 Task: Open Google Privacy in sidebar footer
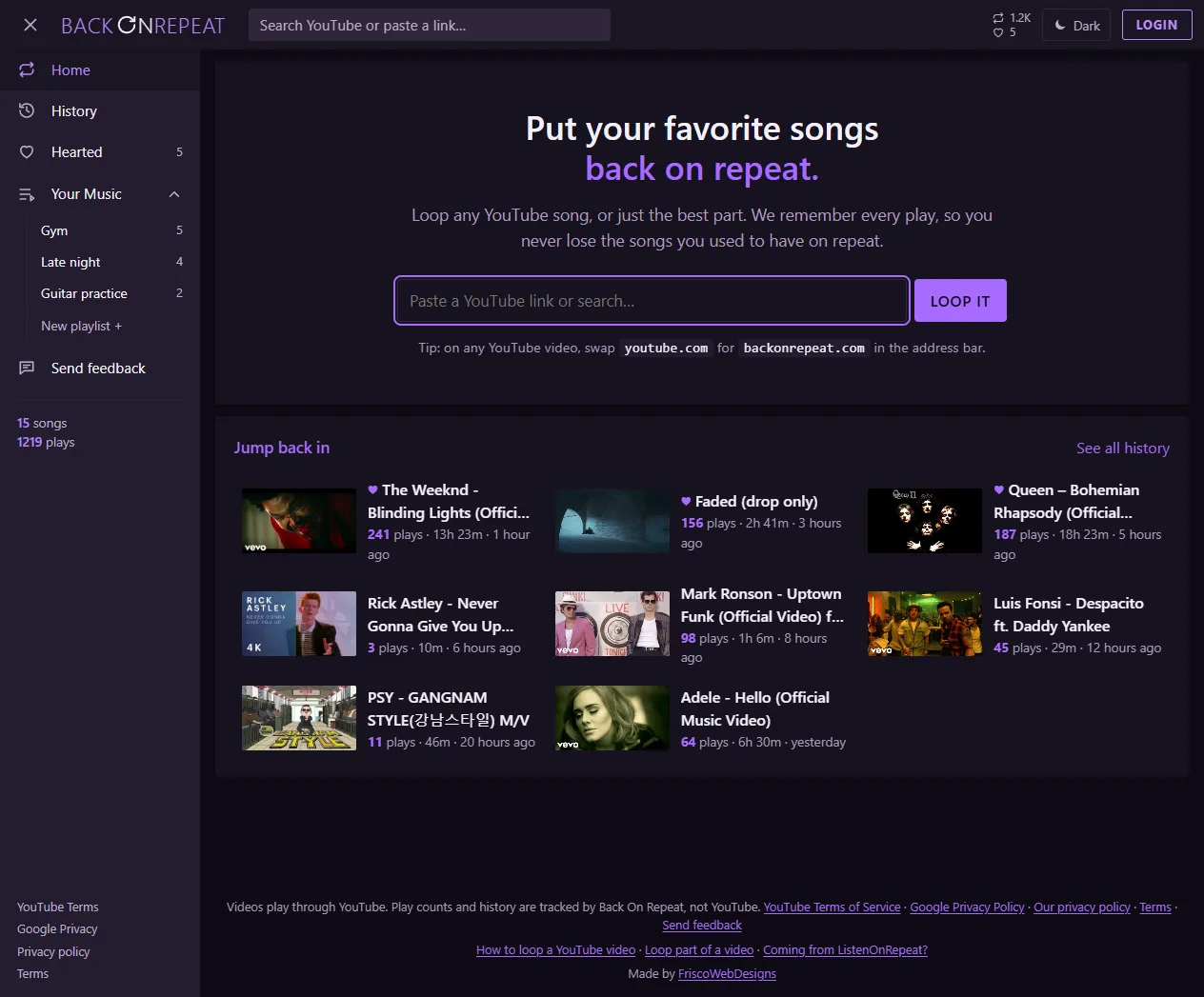57,928
